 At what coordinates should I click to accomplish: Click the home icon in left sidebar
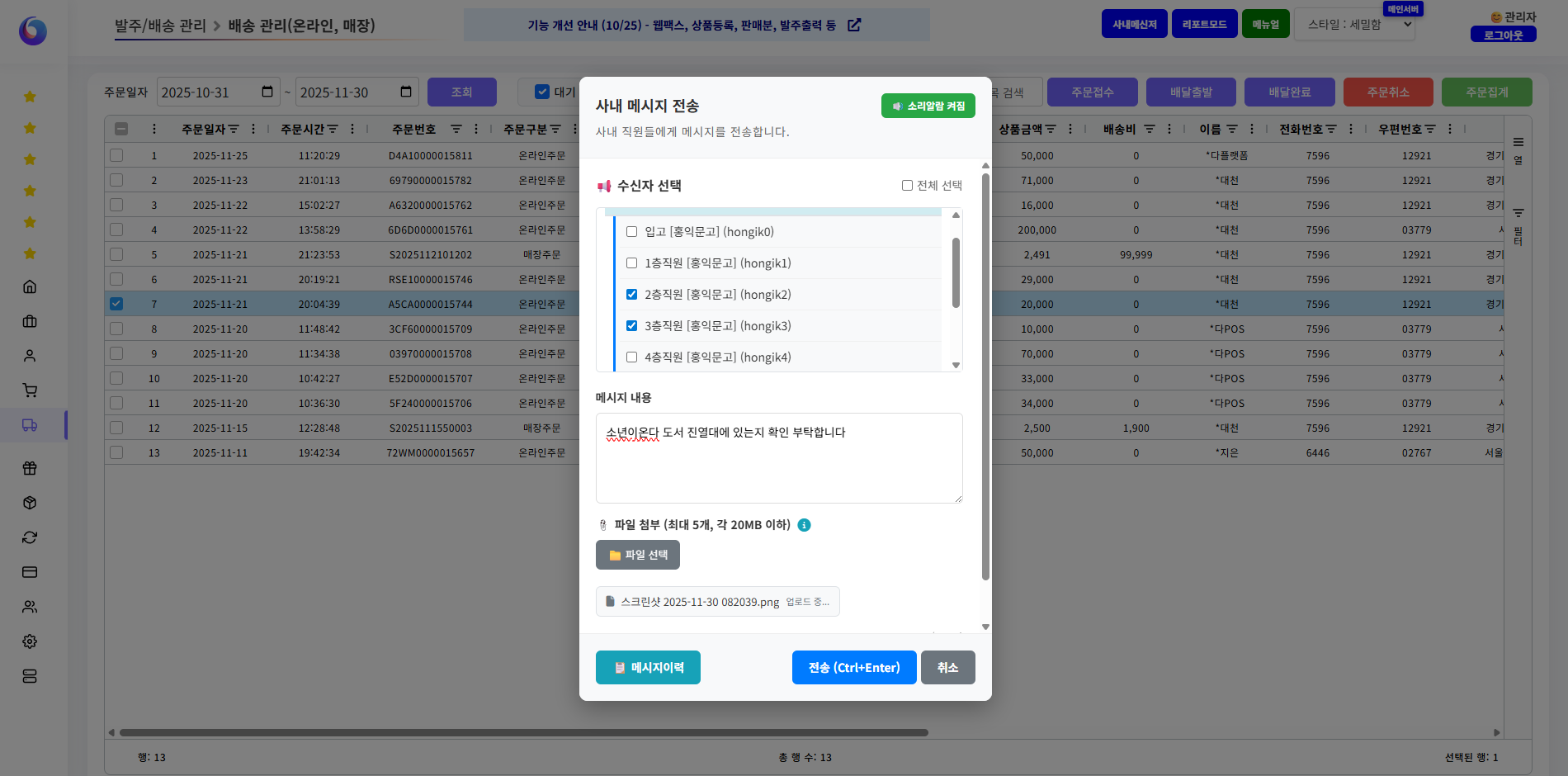30,286
